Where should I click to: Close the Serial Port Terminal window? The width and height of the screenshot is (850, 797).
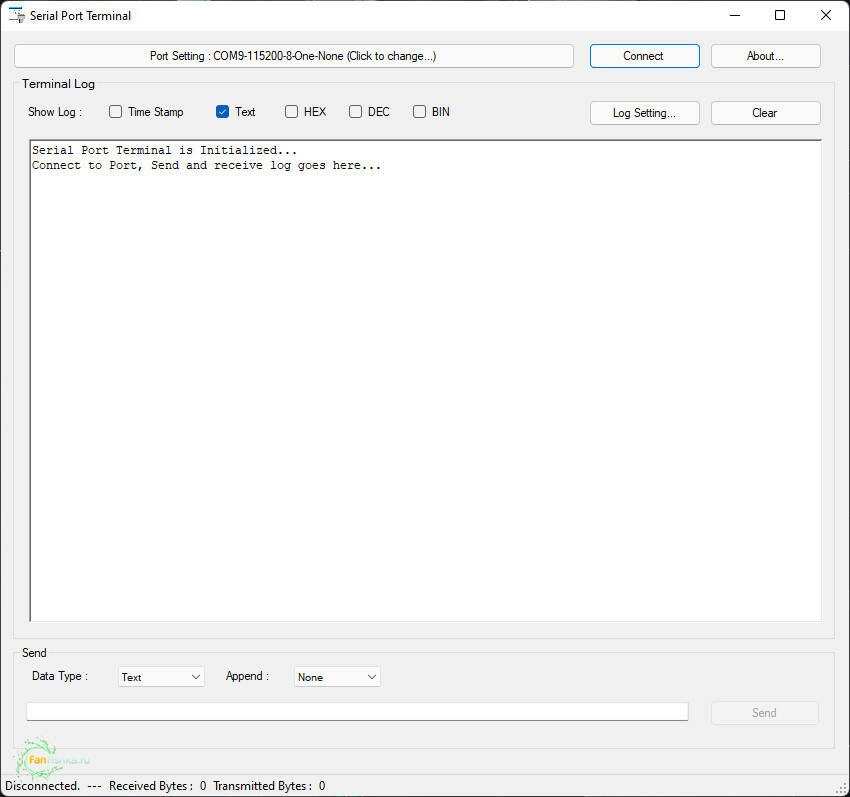[825, 15]
